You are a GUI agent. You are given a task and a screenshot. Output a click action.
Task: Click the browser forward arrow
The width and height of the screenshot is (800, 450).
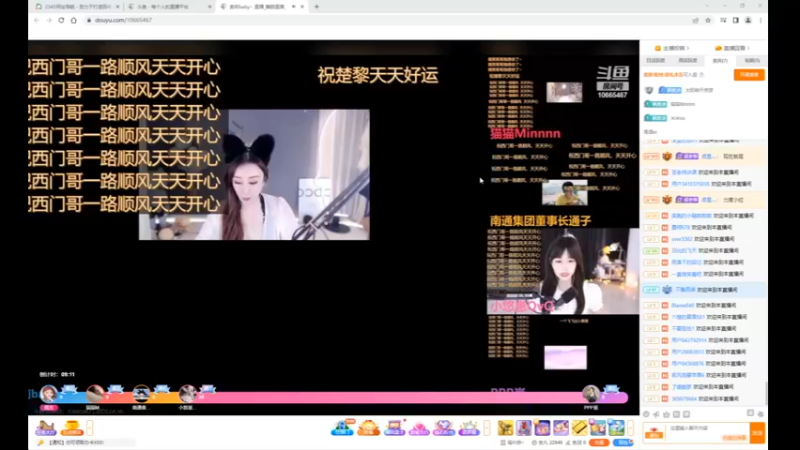49,20
